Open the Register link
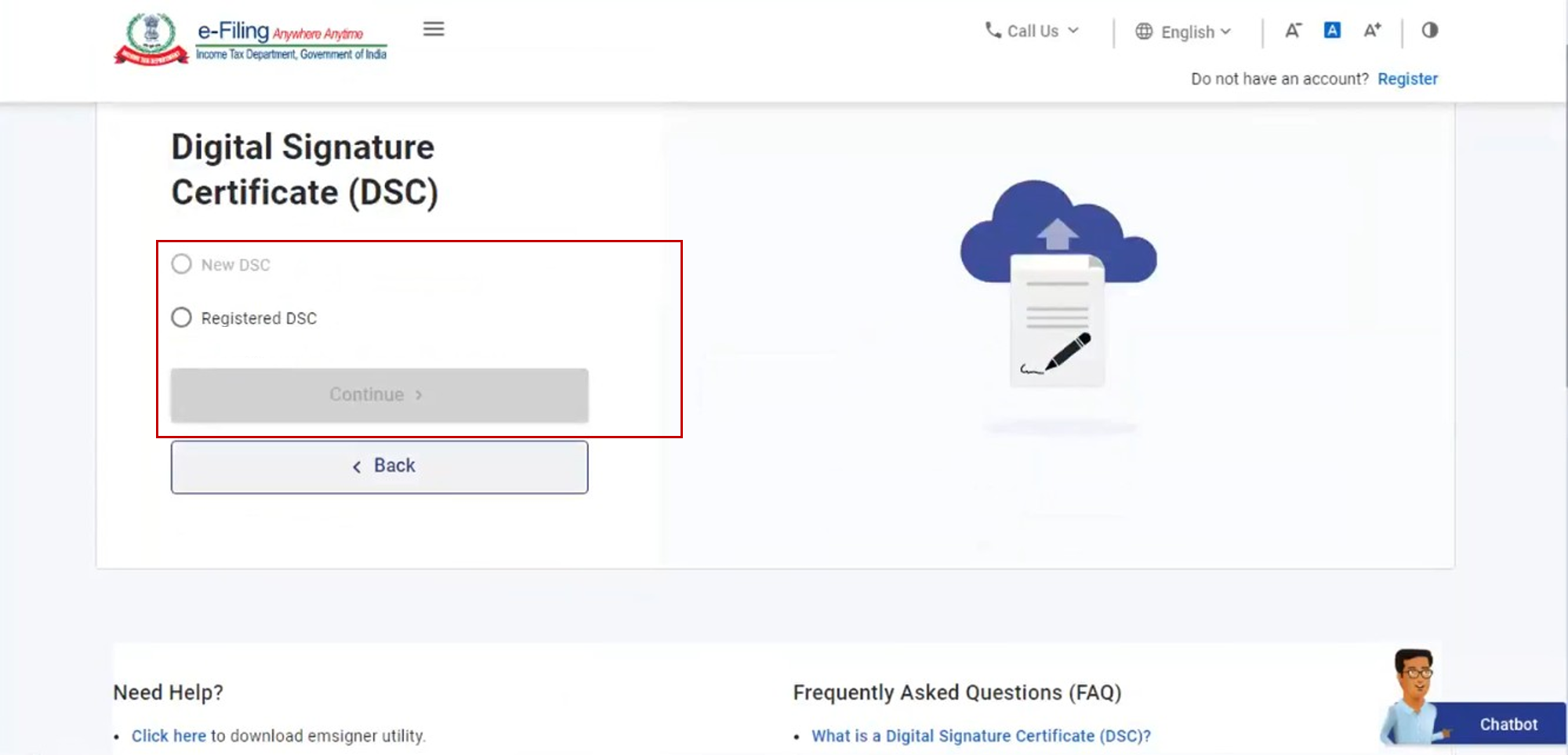This screenshot has height=755, width=1568. tap(1407, 79)
